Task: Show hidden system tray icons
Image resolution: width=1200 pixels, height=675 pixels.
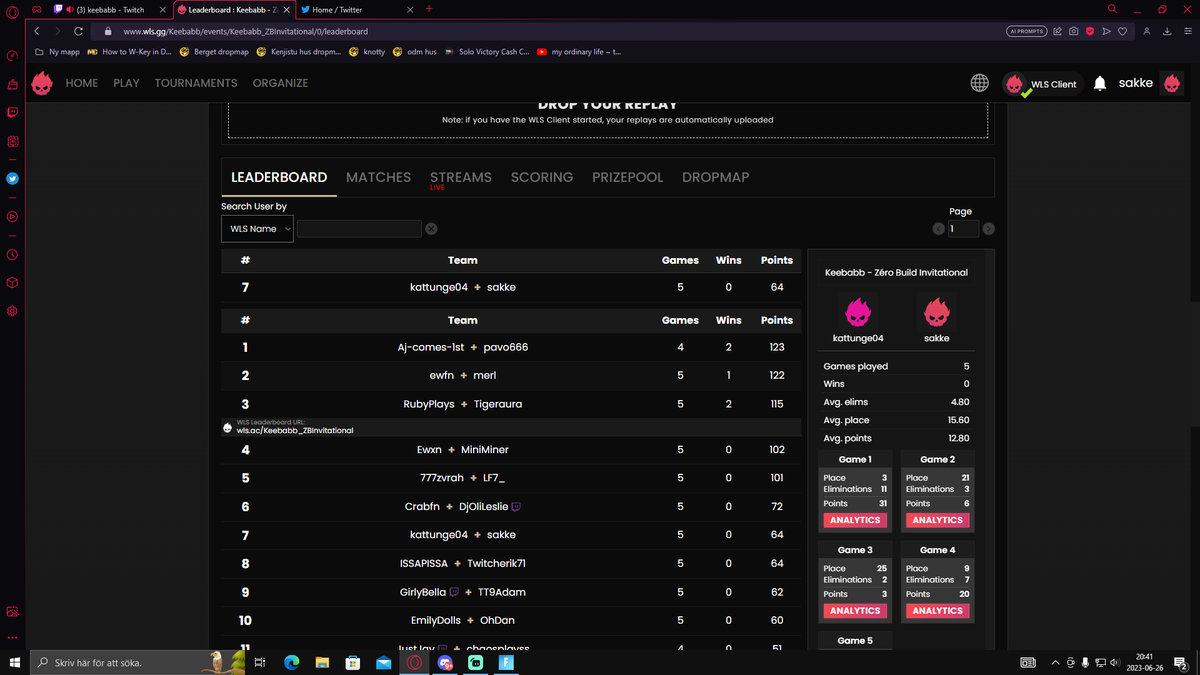Action: 1055,662
